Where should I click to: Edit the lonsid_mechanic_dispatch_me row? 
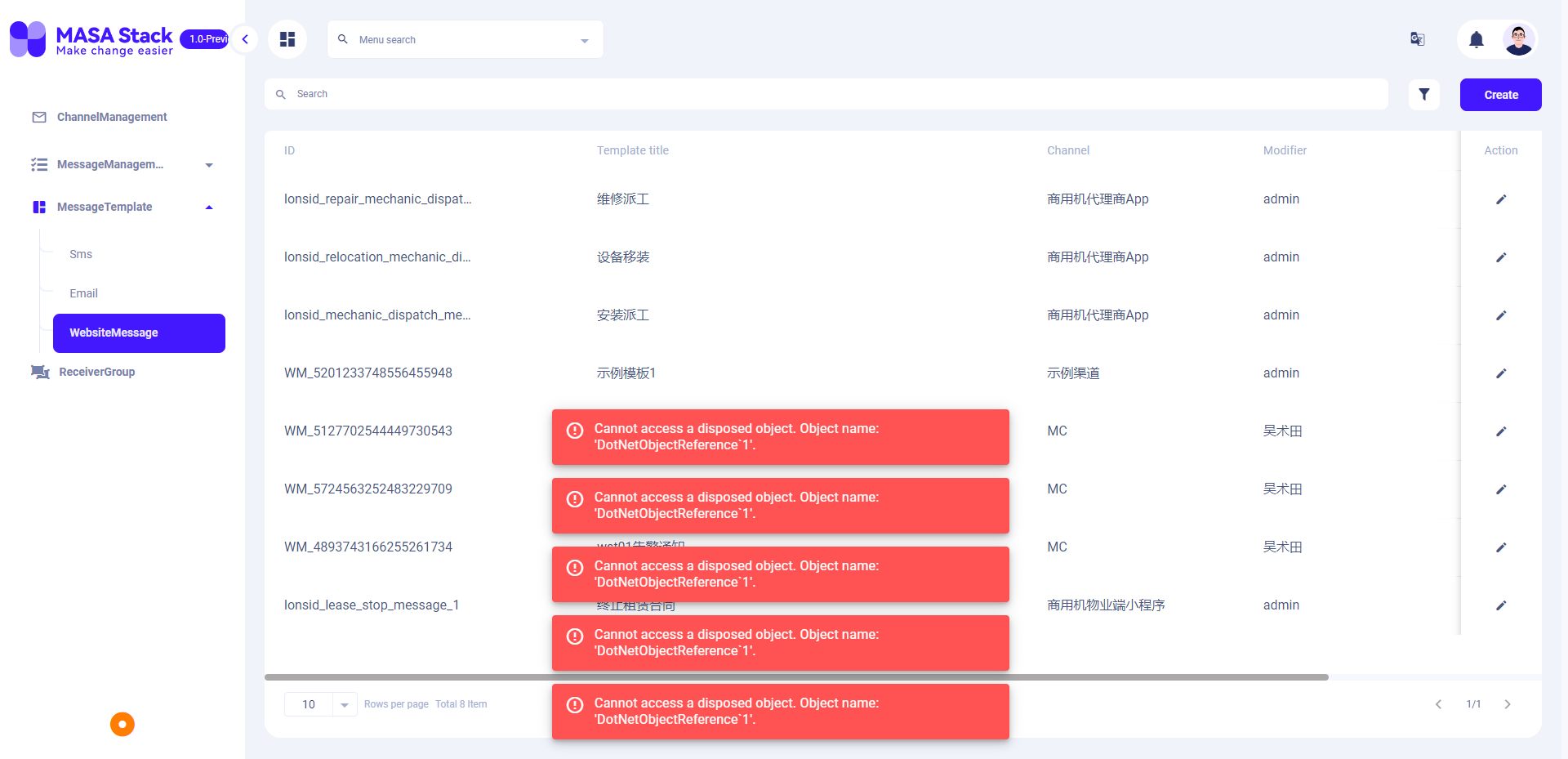tap(1501, 315)
